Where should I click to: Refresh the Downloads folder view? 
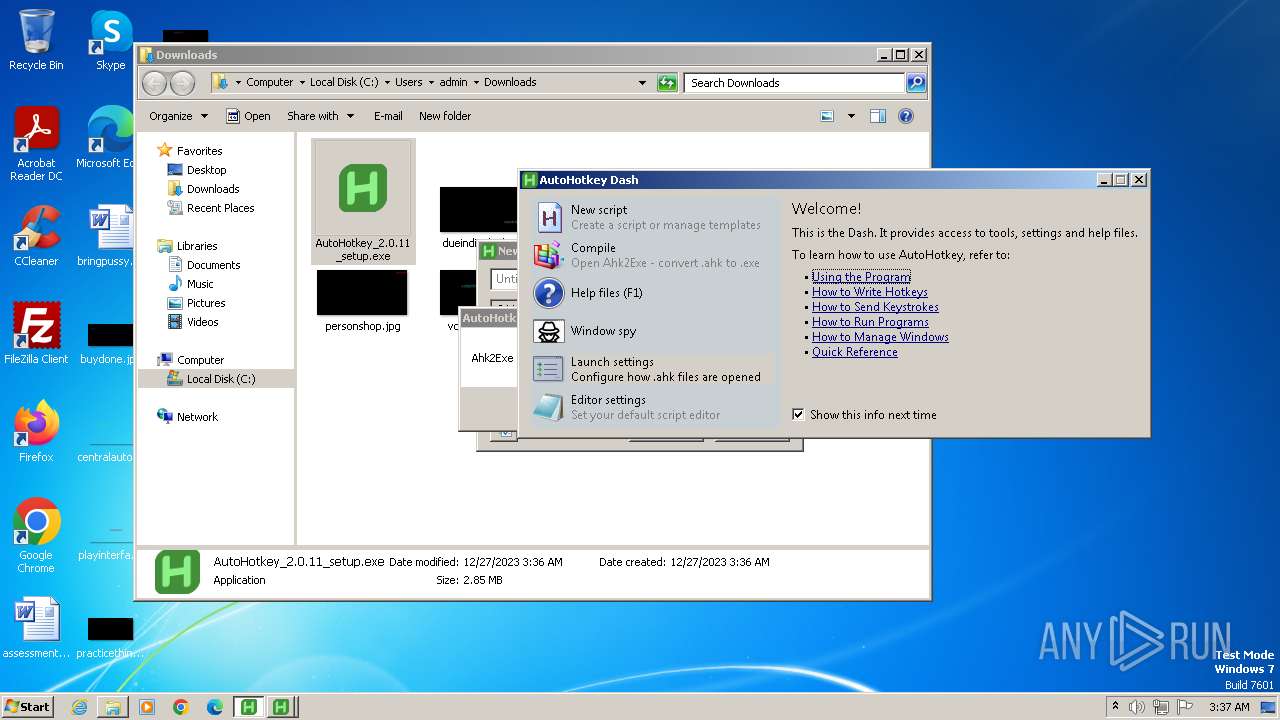667,83
